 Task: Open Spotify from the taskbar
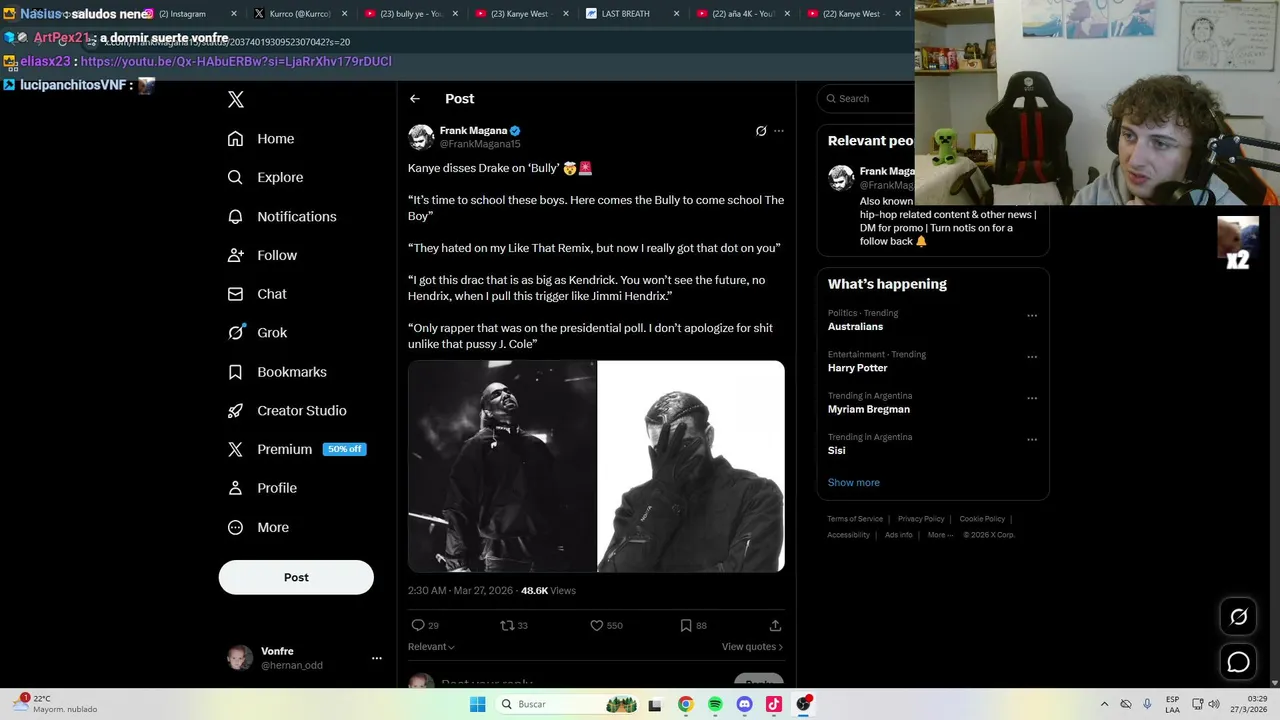pos(715,704)
